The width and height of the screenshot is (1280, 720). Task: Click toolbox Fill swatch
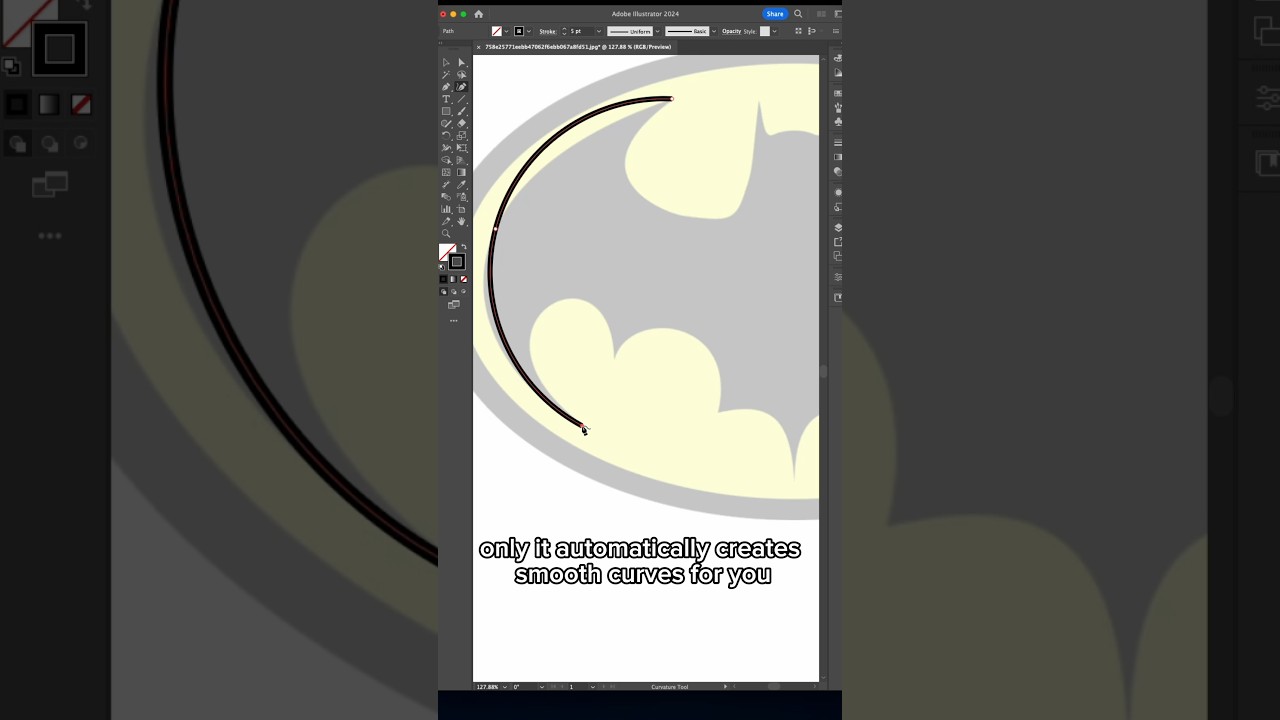(x=445, y=249)
